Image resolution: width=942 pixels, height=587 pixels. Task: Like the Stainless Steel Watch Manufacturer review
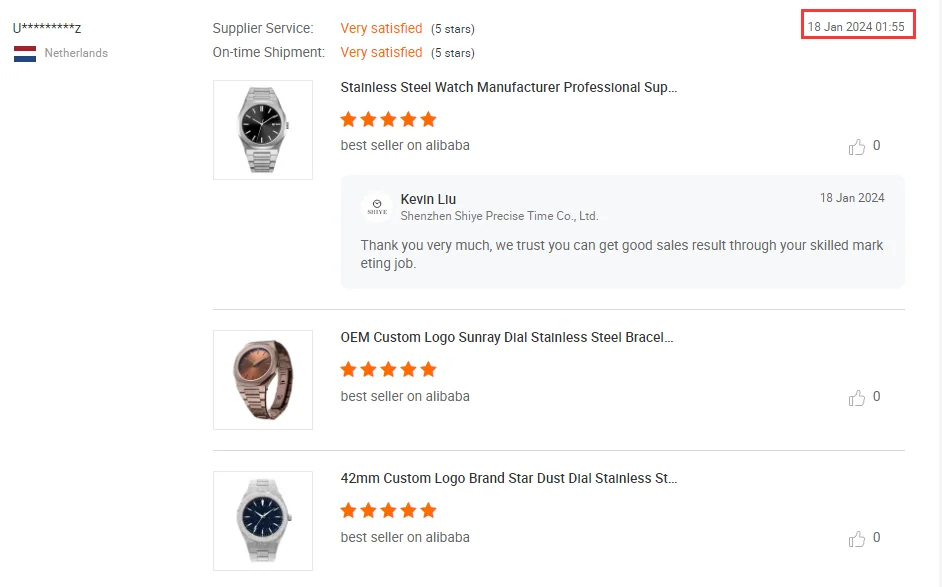point(857,147)
